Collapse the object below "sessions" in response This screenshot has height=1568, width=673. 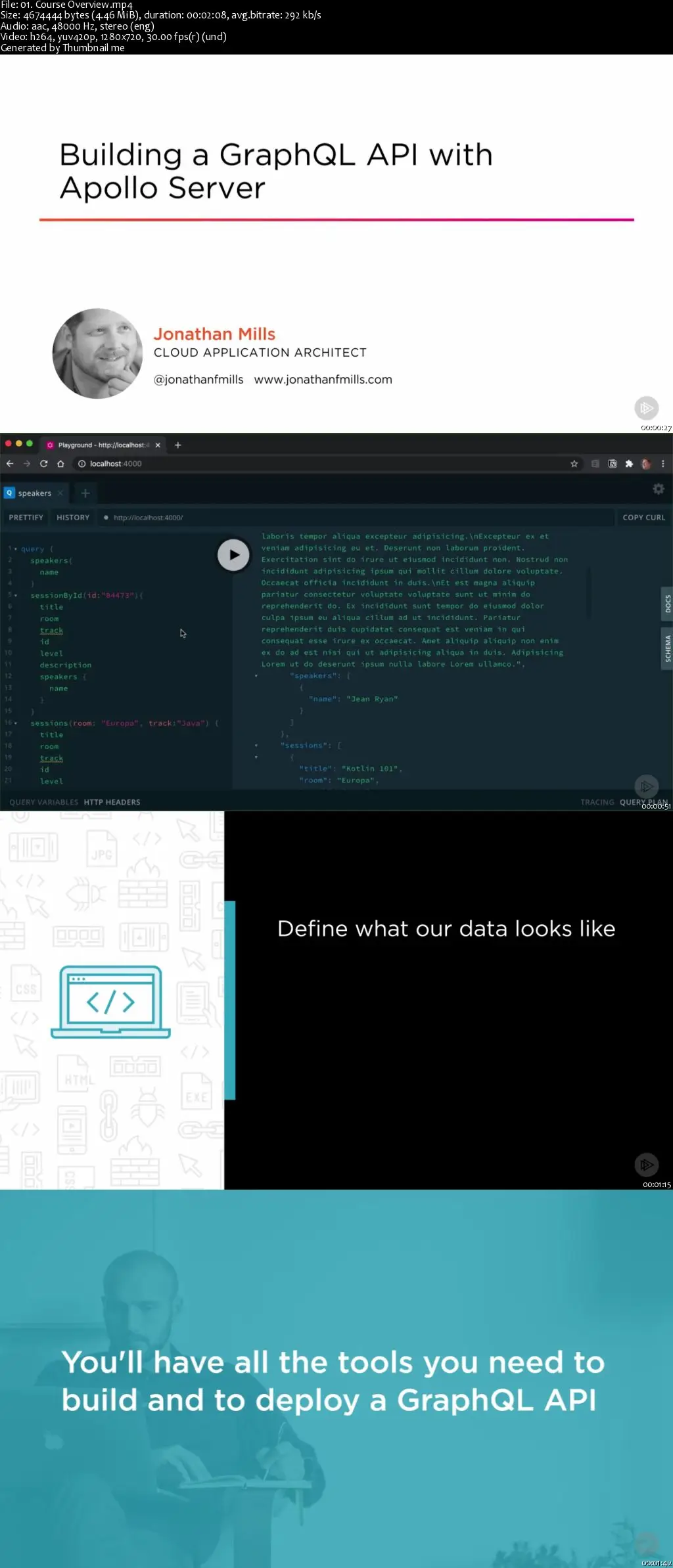[256, 757]
